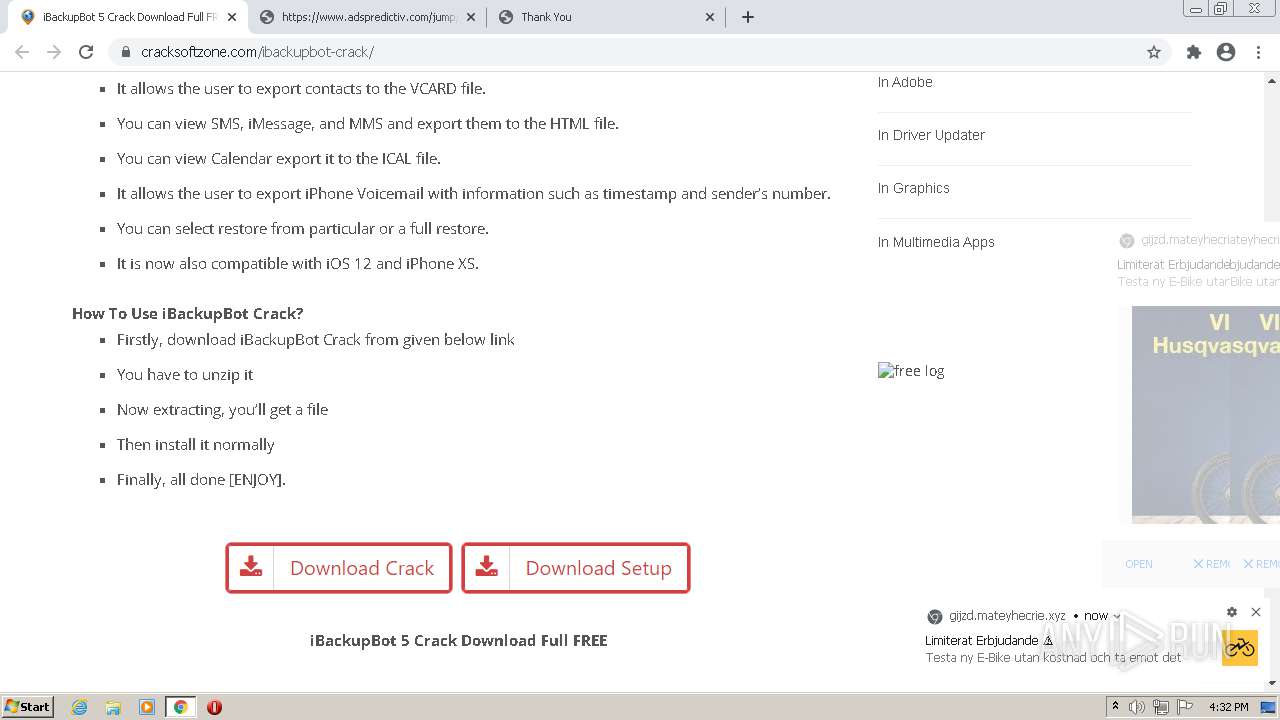Screen dimensions: 1280x720
Task: Click the taskbar clock 4:32 PM
Action: click(1229, 707)
